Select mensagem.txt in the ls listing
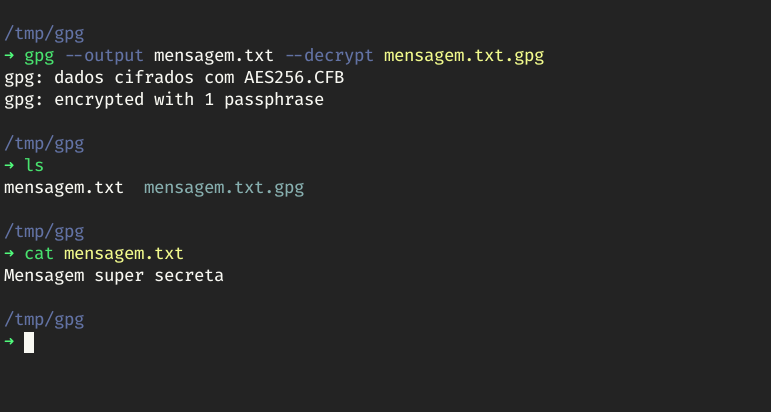 (x=63, y=187)
